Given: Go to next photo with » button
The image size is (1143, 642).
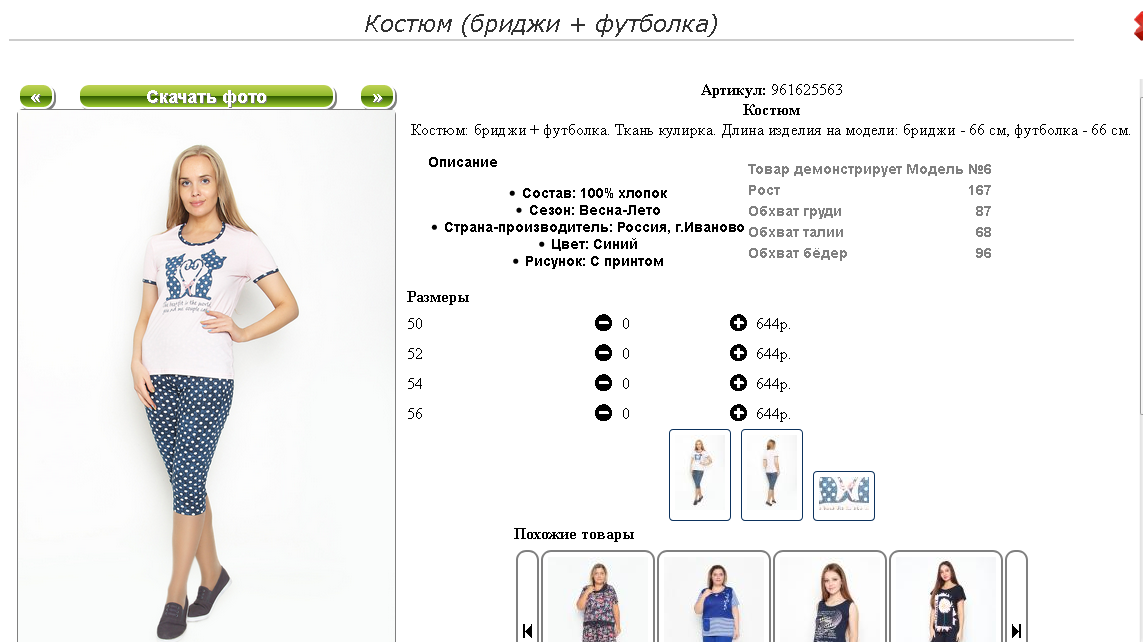Looking at the screenshot, I should [x=378, y=97].
